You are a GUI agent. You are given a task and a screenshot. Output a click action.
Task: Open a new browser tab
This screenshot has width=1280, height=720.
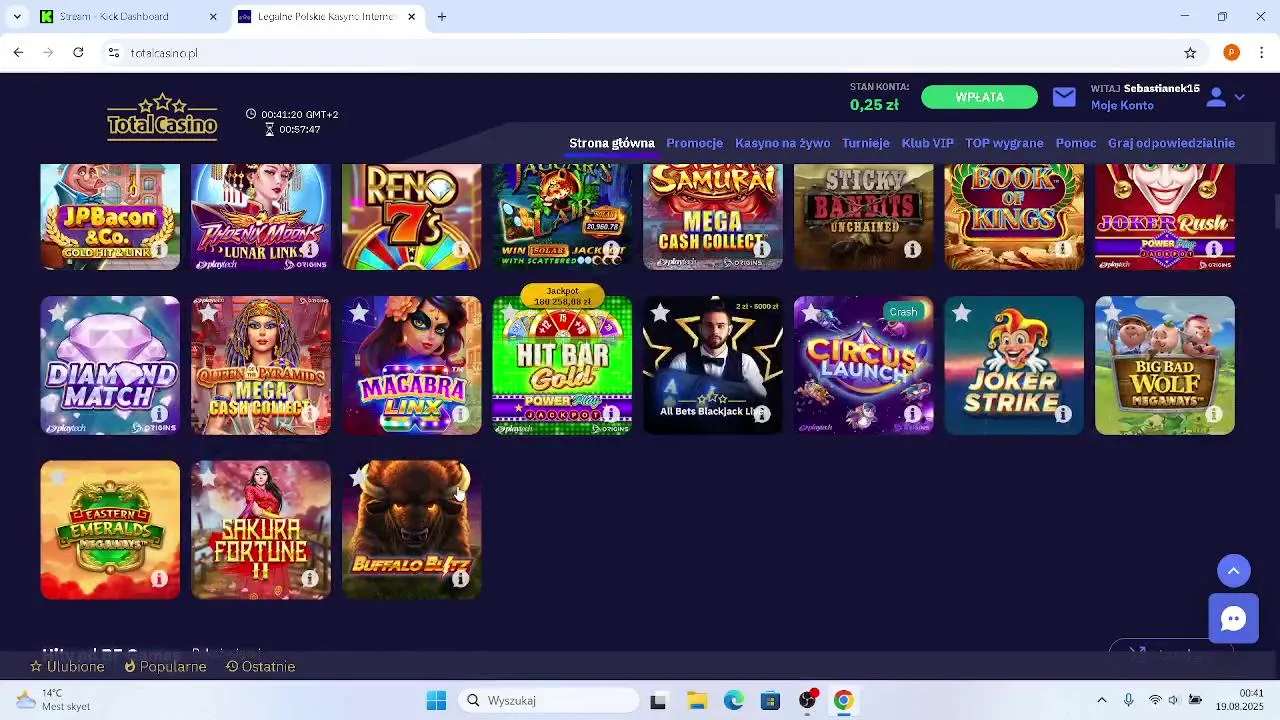point(442,17)
